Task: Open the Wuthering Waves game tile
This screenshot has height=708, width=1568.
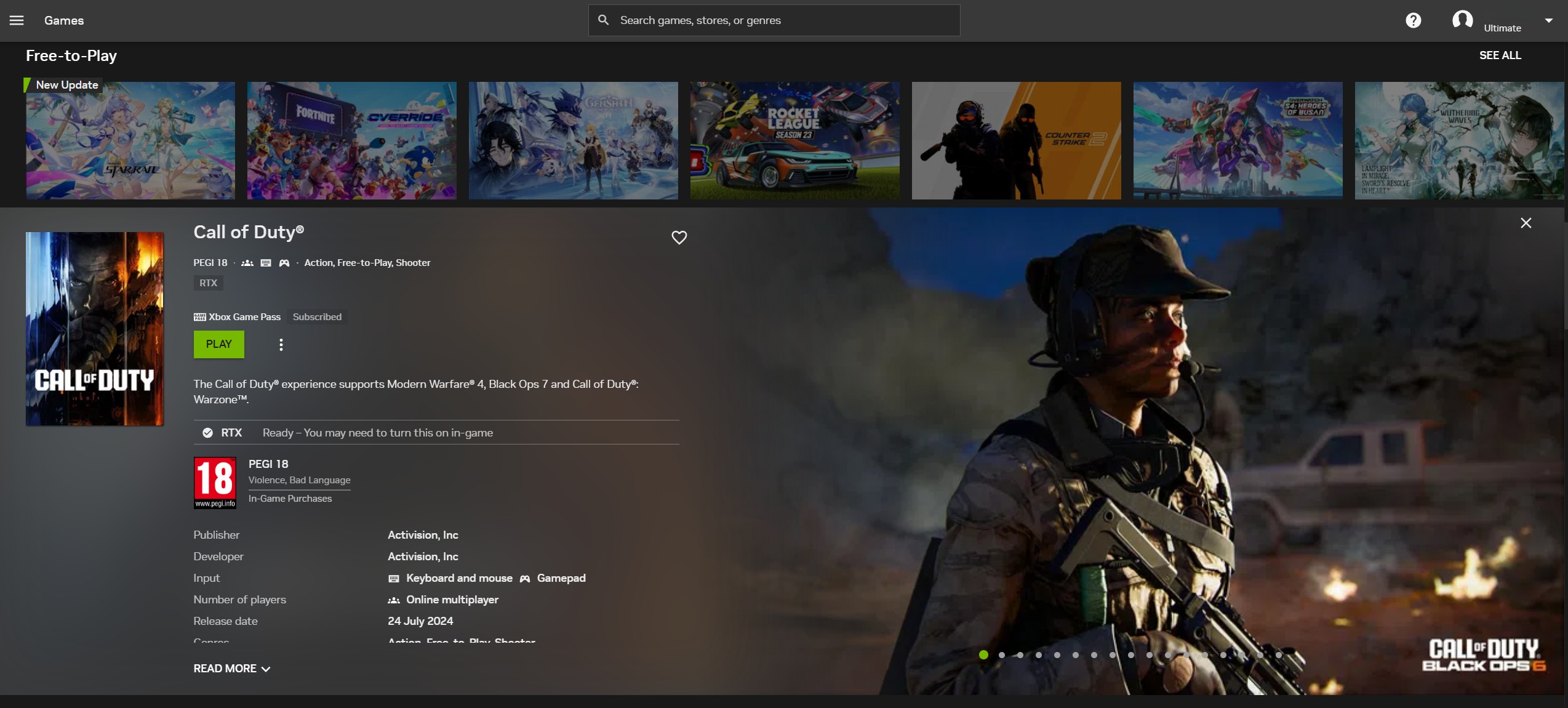Action: [1460, 140]
